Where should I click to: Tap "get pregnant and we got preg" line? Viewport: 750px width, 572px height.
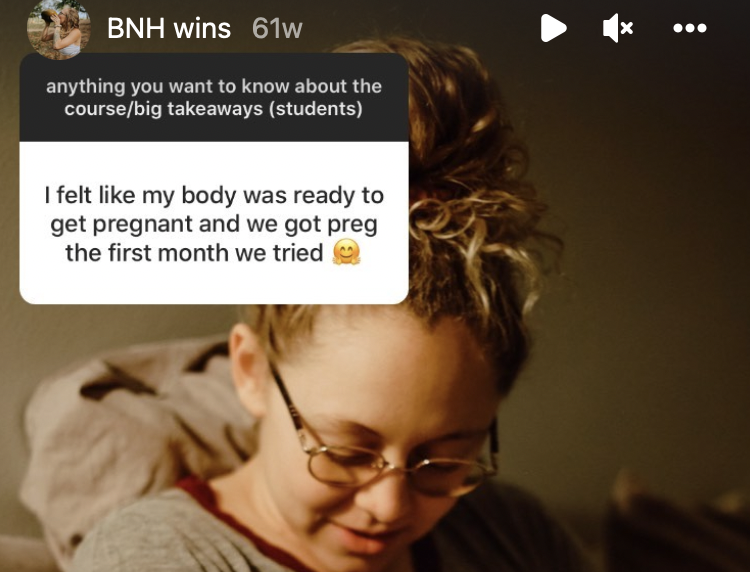coord(214,224)
